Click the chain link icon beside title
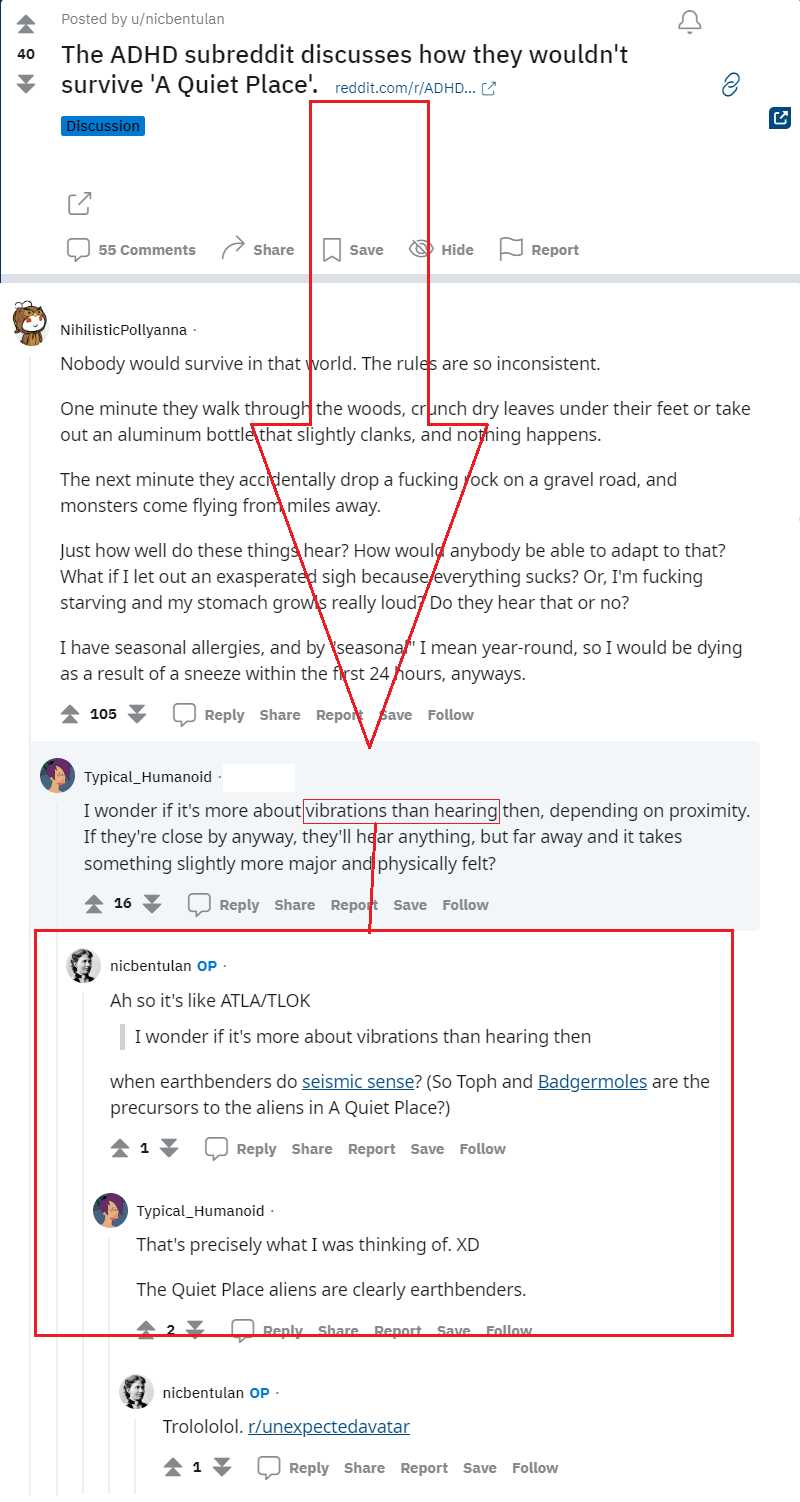The height and width of the screenshot is (1502, 800). tap(730, 84)
